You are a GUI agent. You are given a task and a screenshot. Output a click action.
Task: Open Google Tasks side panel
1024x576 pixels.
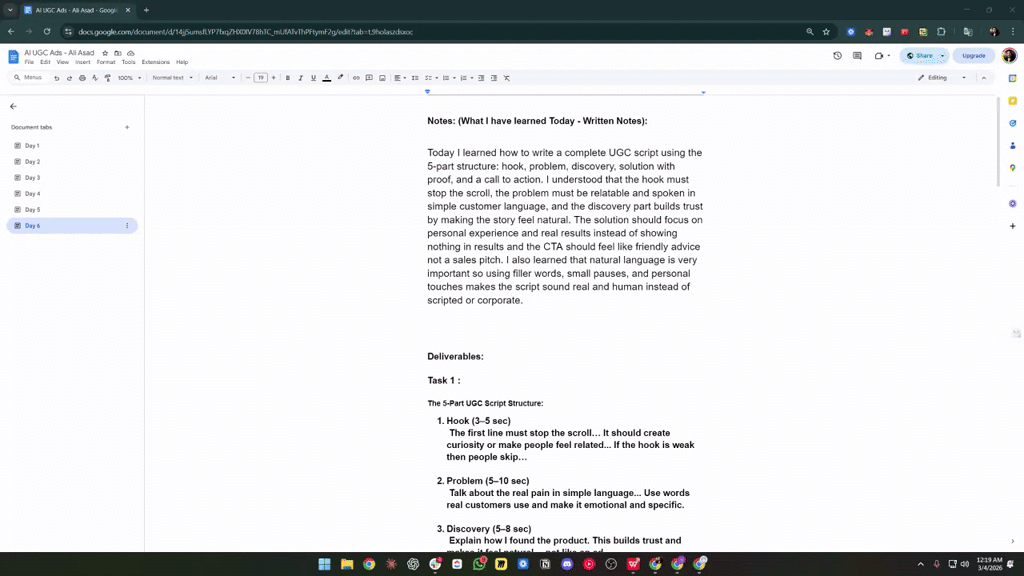coord(1012,123)
